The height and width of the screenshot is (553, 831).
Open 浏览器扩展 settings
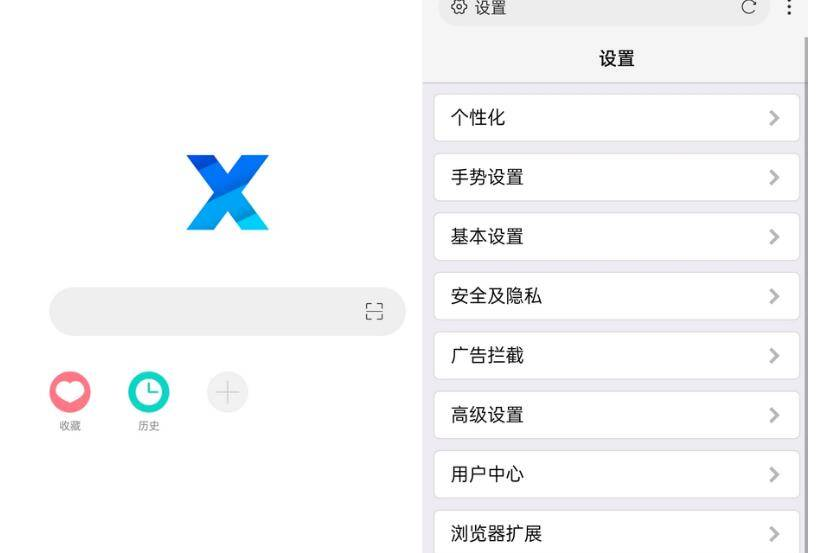tap(616, 534)
